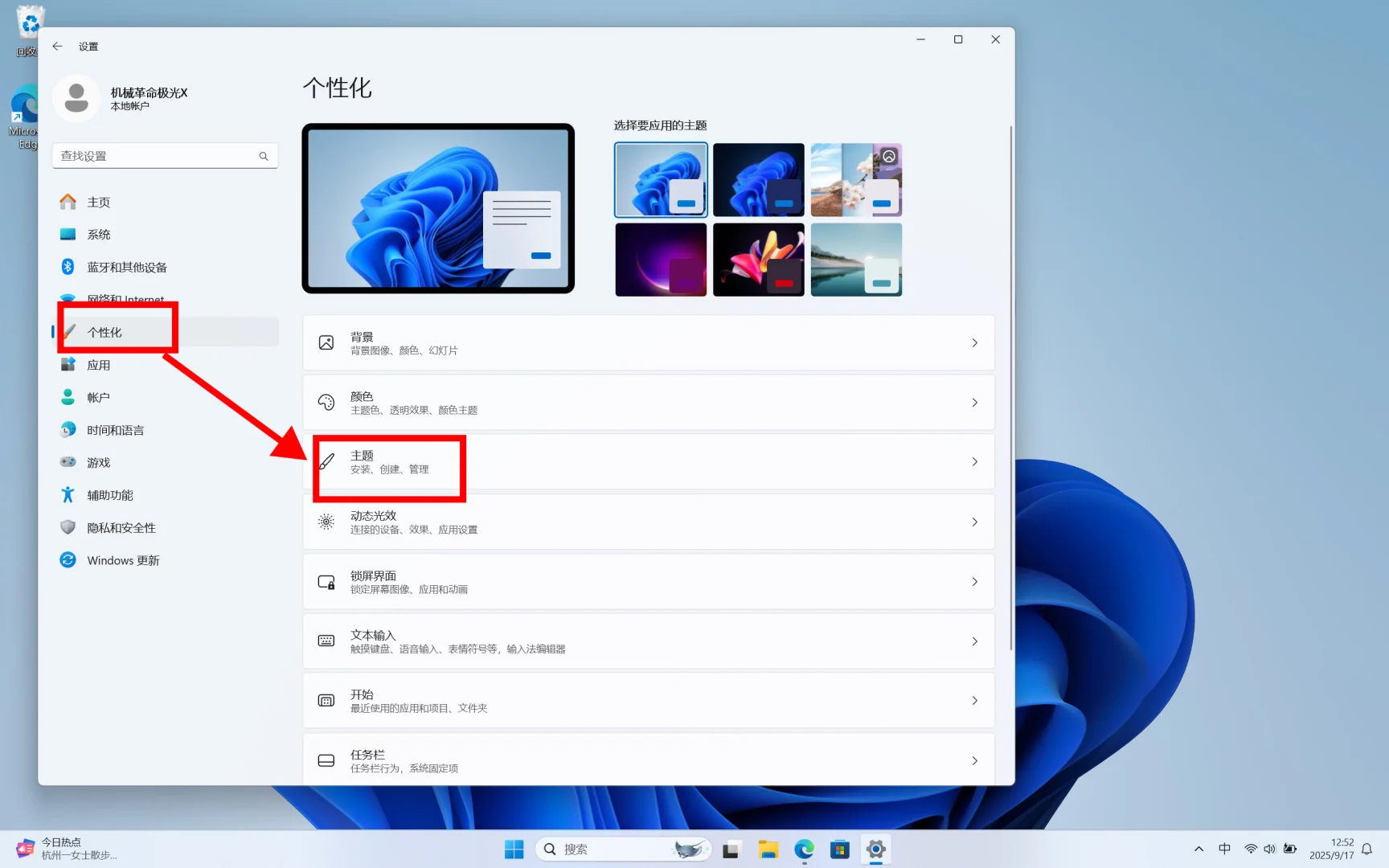Open 蓝牙和其他设备 settings
1389x868 pixels.
point(166,267)
